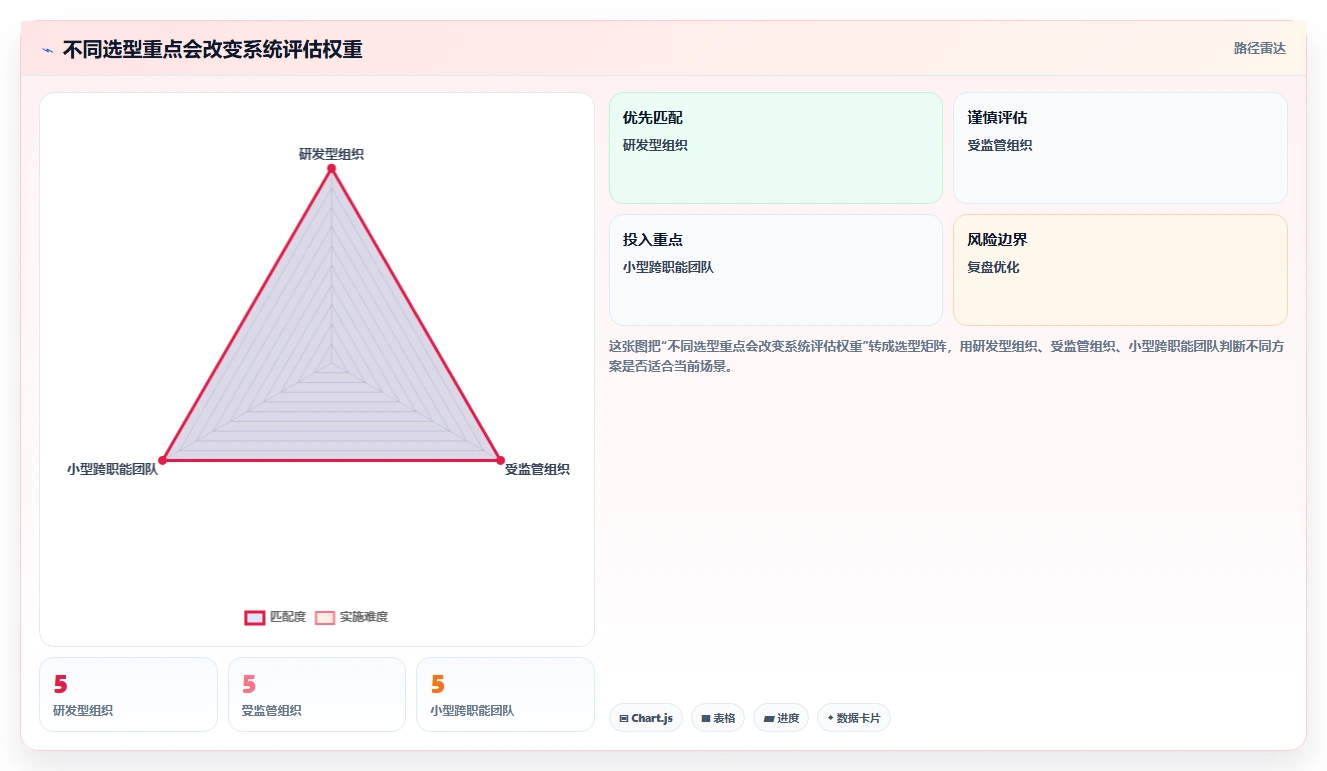
Task: Click the 数据卡片 tag icon
Action: pos(830,718)
